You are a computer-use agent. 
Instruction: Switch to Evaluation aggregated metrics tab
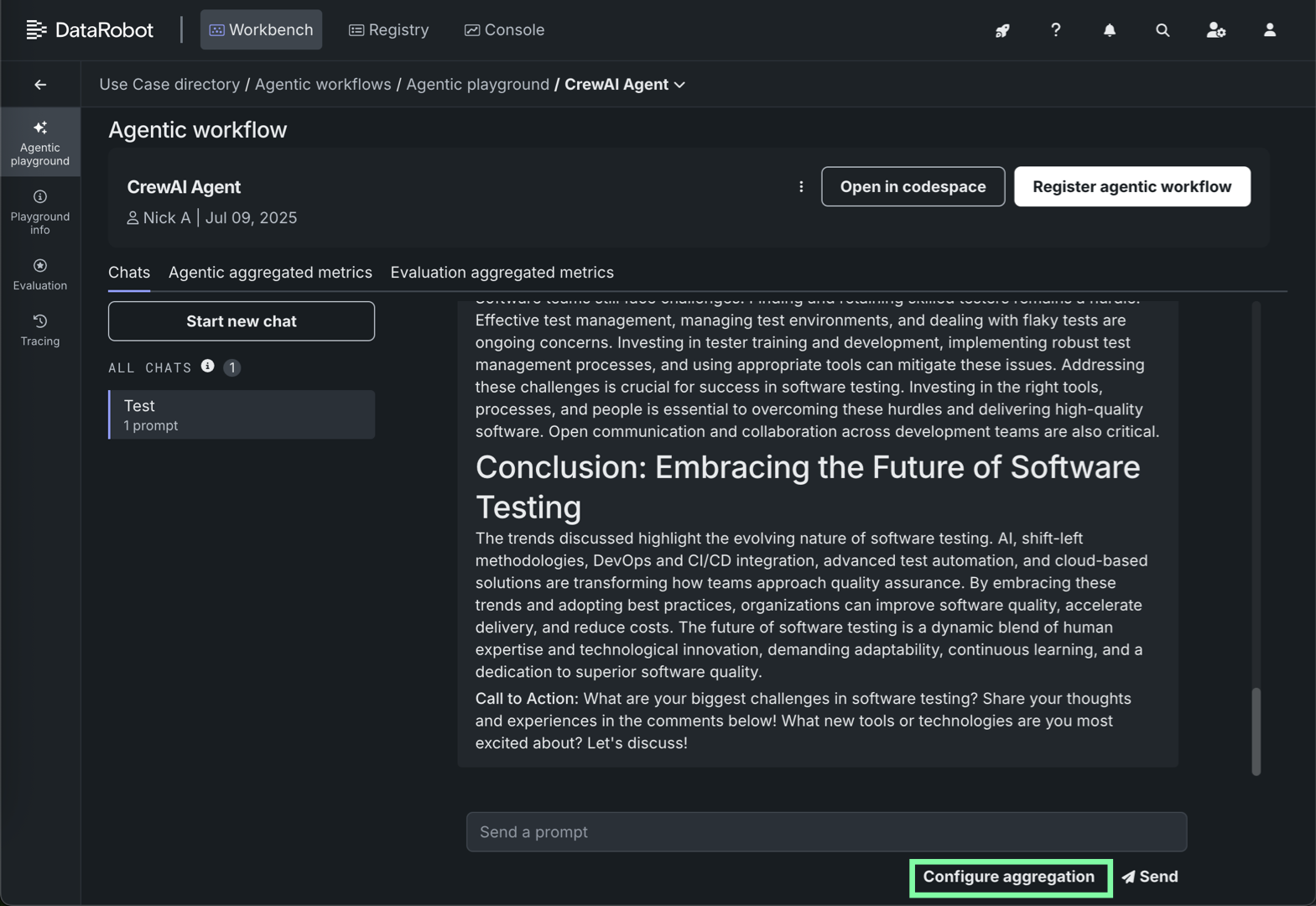[502, 273]
